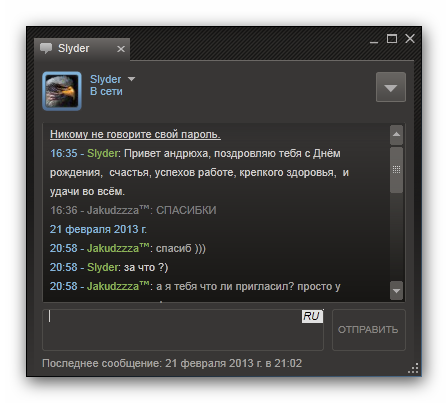Click the Slyder profile name link
This screenshot has height=403, width=448.
coord(105,79)
